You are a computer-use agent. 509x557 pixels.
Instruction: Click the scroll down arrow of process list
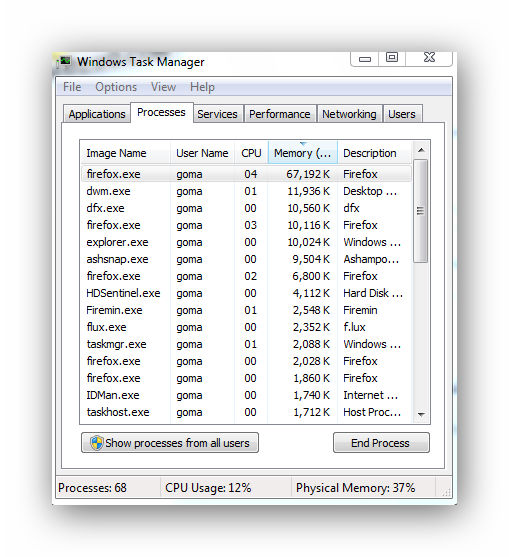pos(421,414)
